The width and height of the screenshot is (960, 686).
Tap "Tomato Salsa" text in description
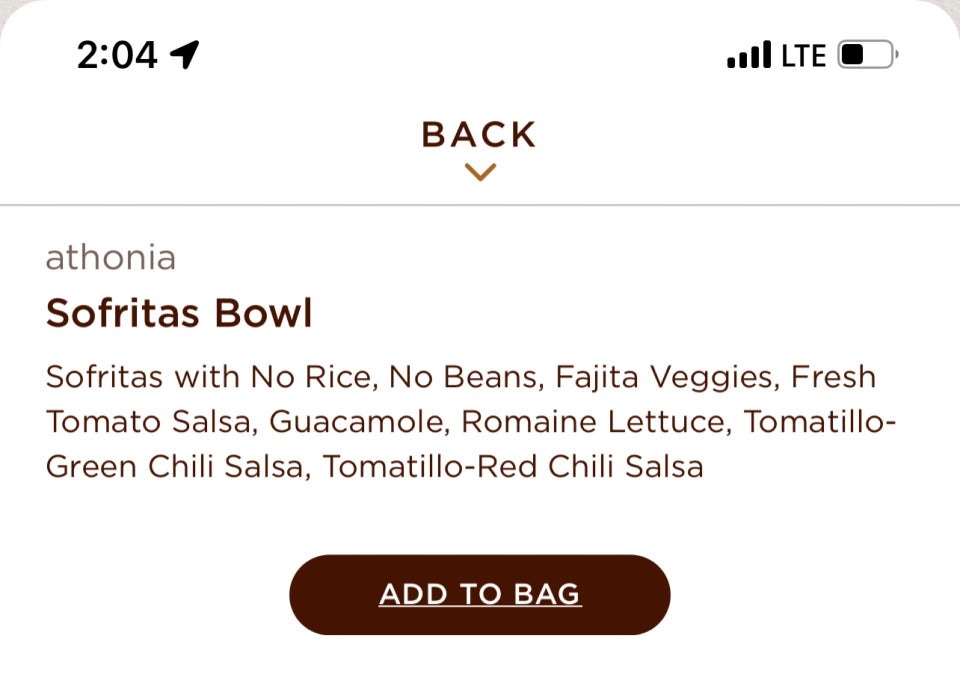(146, 422)
